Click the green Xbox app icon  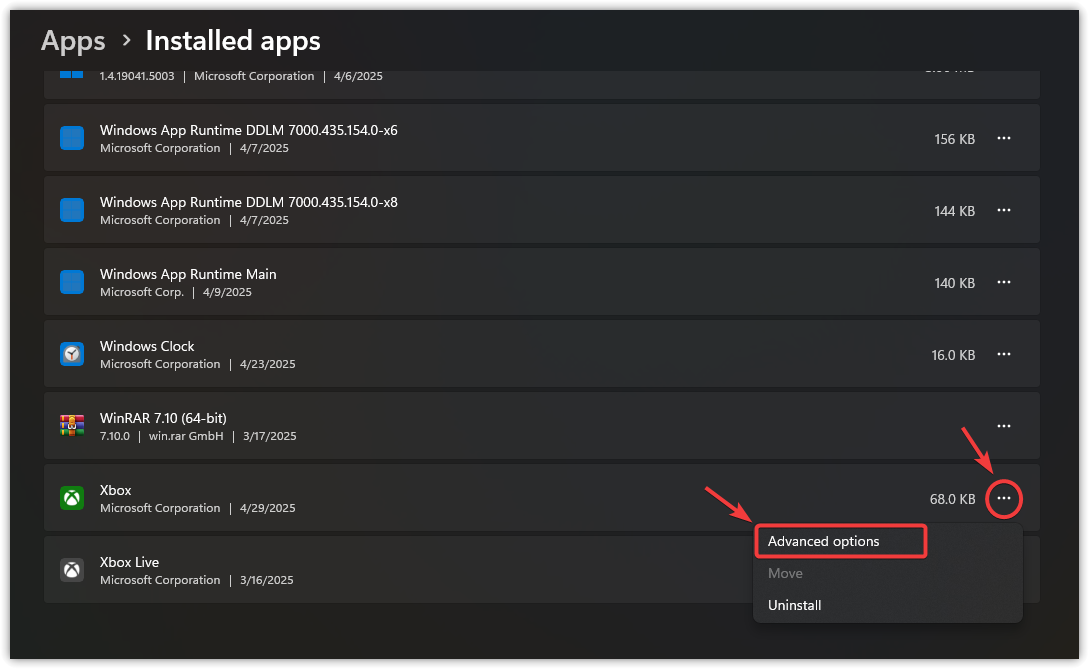click(x=72, y=498)
